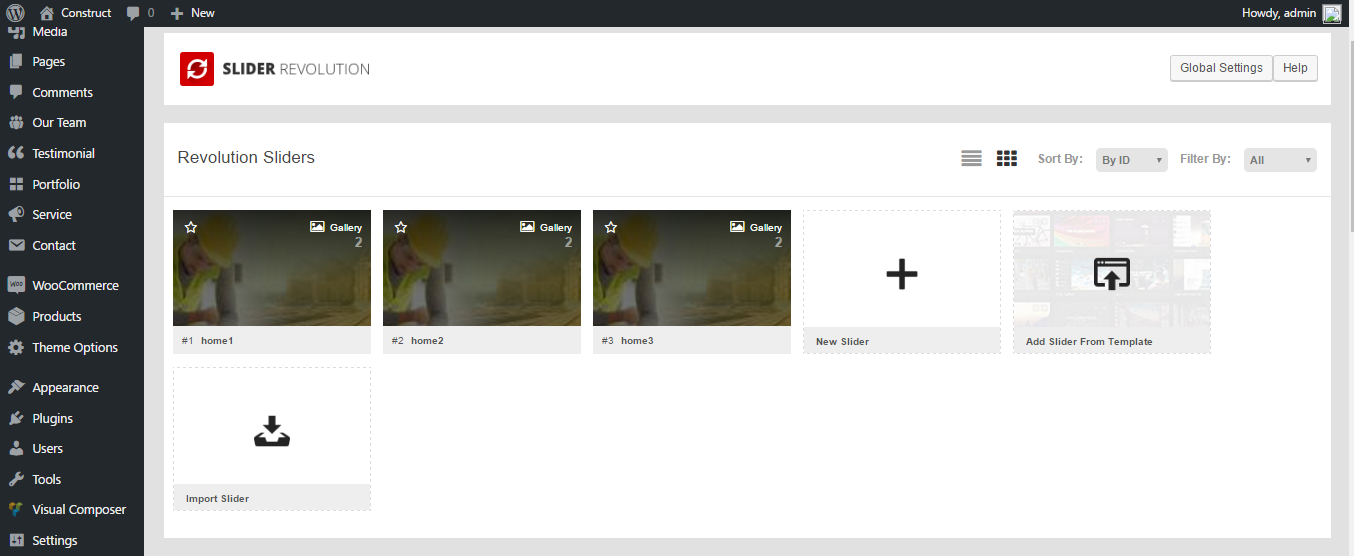The height and width of the screenshot is (556, 1354).
Task: Click the Construct site name link
Action: click(x=86, y=13)
